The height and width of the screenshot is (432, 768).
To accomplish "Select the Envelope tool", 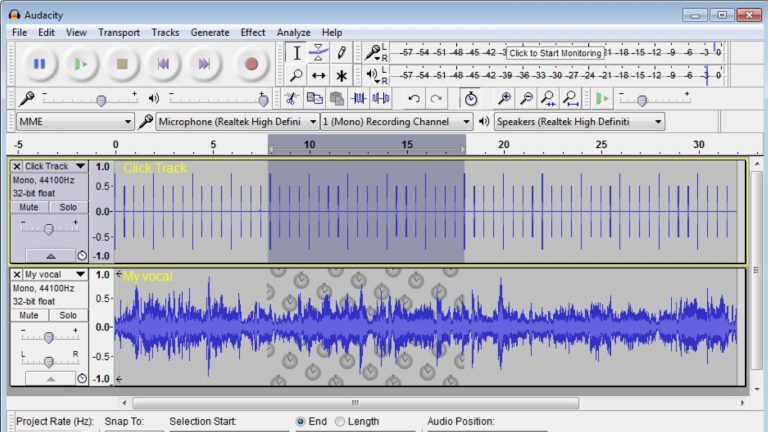I will tap(318, 53).
